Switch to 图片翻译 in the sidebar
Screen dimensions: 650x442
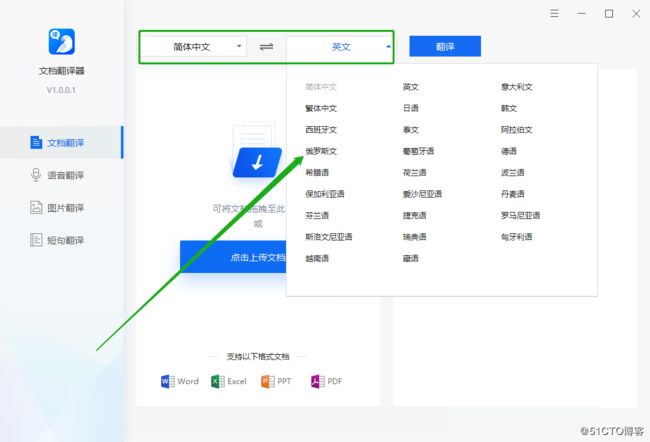click(x=61, y=208)
